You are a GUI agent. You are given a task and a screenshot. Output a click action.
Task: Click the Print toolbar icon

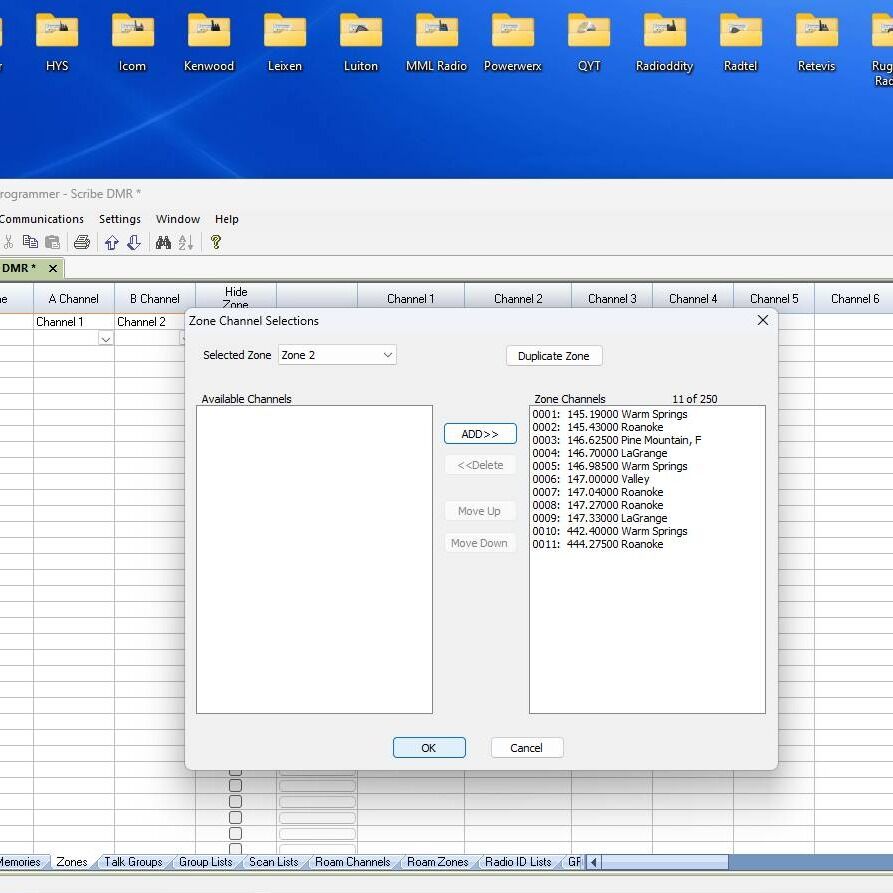click(x=82, y=242)
